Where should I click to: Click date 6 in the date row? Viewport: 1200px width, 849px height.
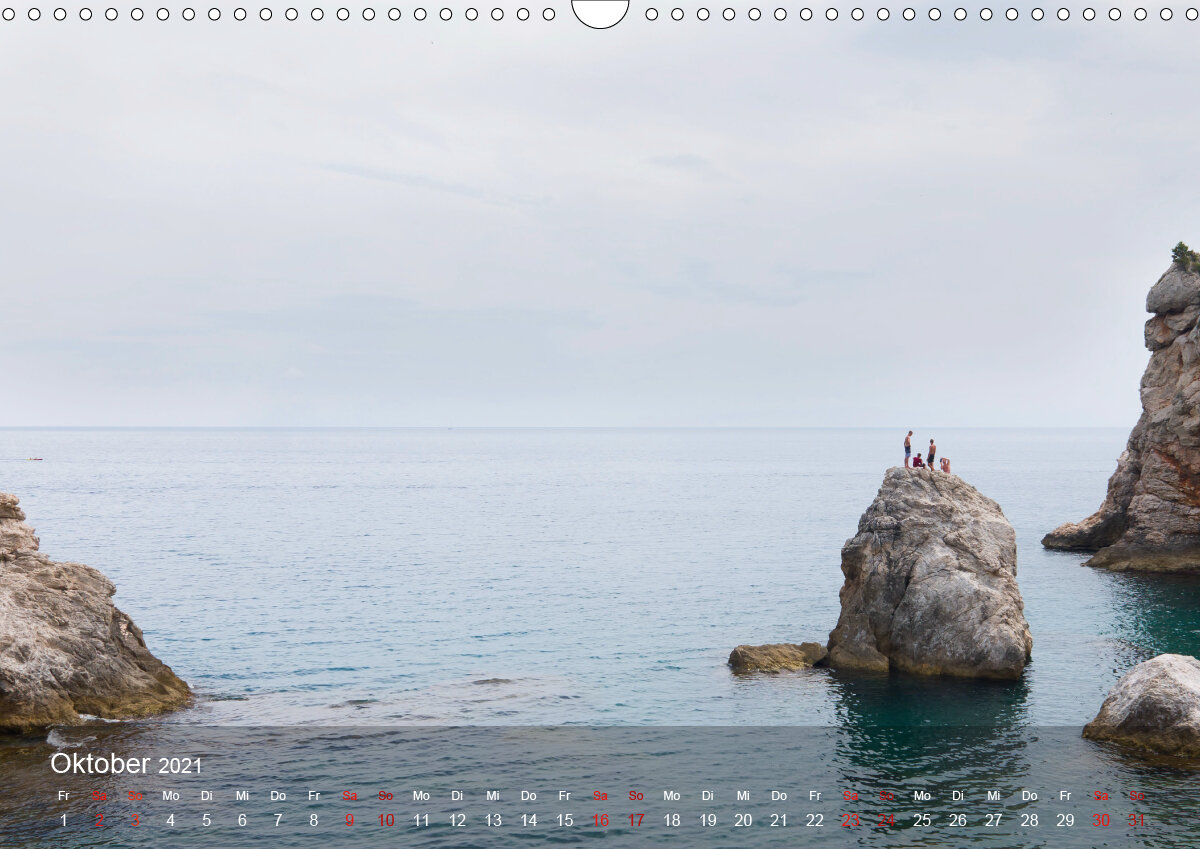tap(242, 820)
